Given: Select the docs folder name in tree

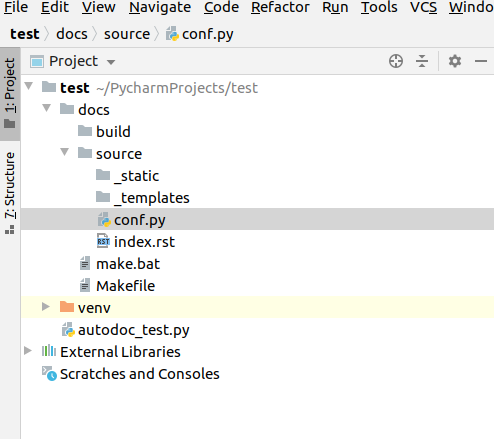Looking at the screenshot, I should tap(94, 110).
